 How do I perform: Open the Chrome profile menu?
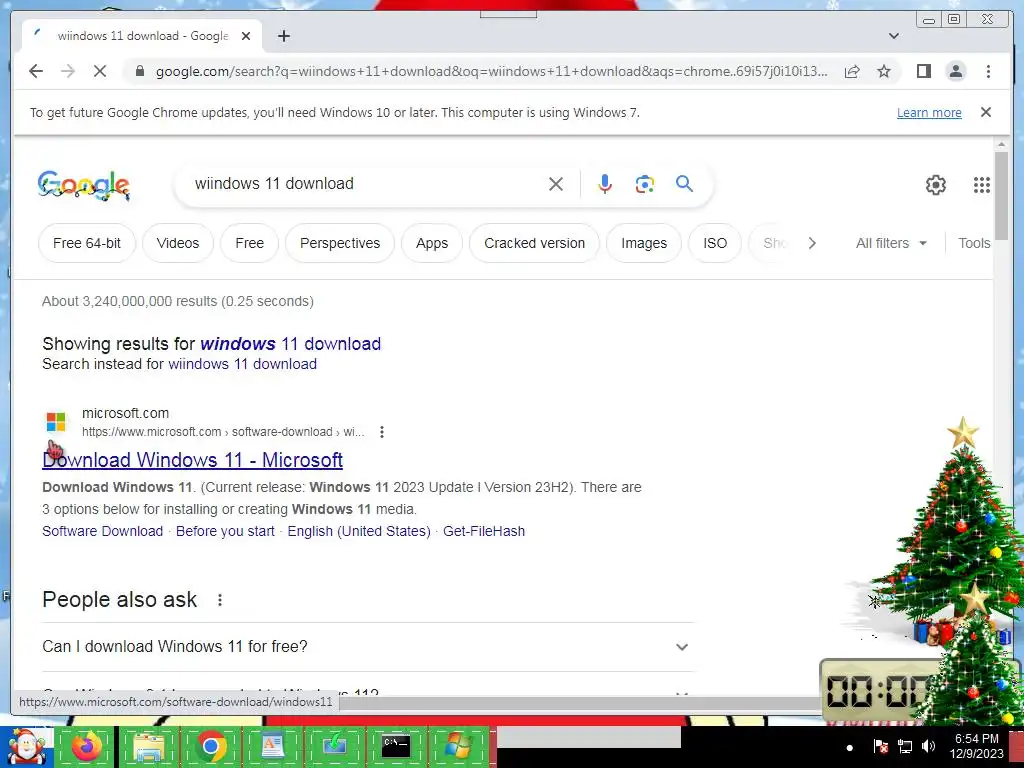955,71
